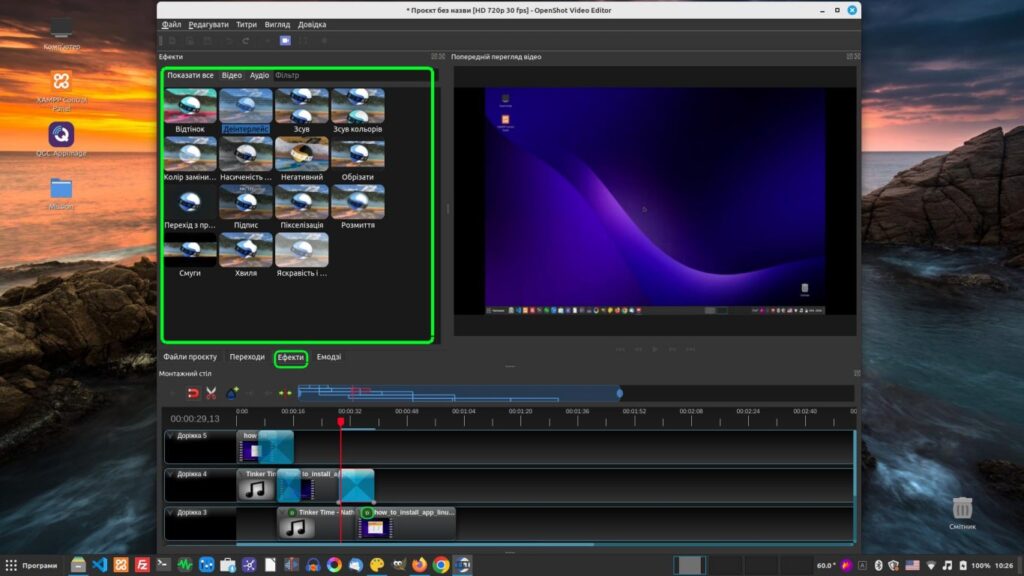Switch to the Переходи tab
This screenshot has height=576, width=1024.
(x=247, y=357)
